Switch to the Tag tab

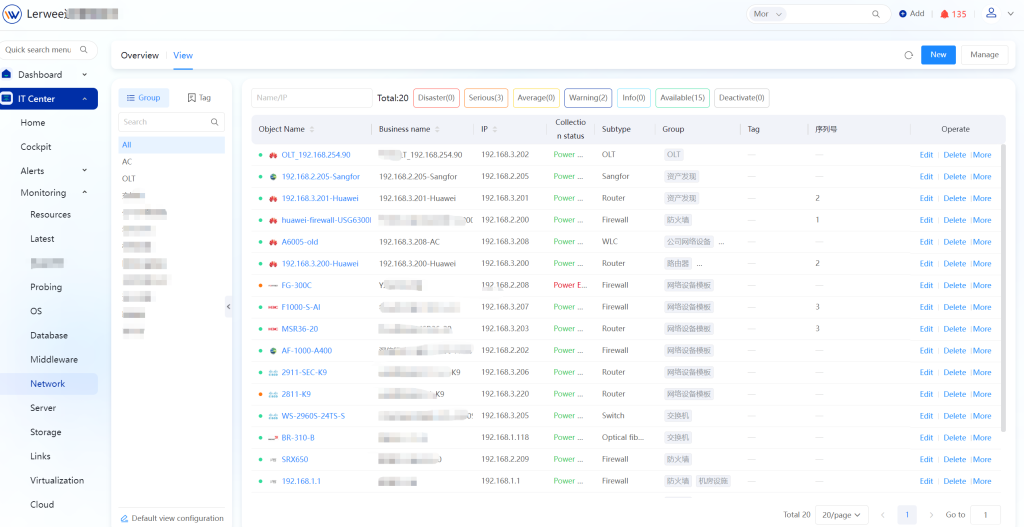pyautogui.click(x=198, y=98)
